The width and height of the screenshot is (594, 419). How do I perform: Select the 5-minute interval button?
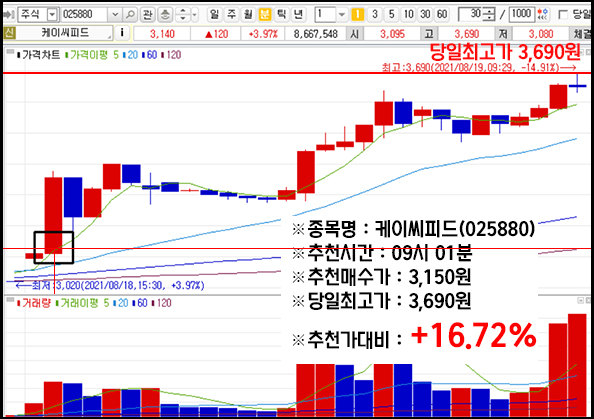[x=391, y=14]
